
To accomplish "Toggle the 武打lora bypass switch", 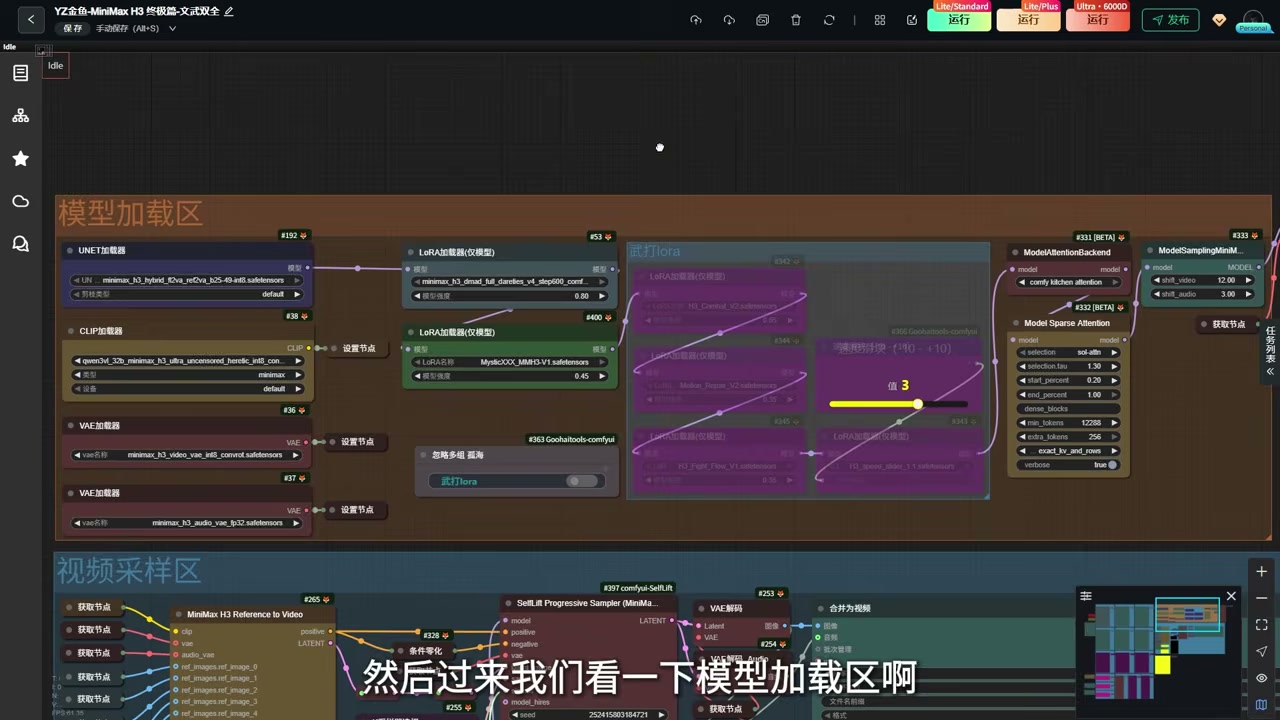I will (580, 481).
